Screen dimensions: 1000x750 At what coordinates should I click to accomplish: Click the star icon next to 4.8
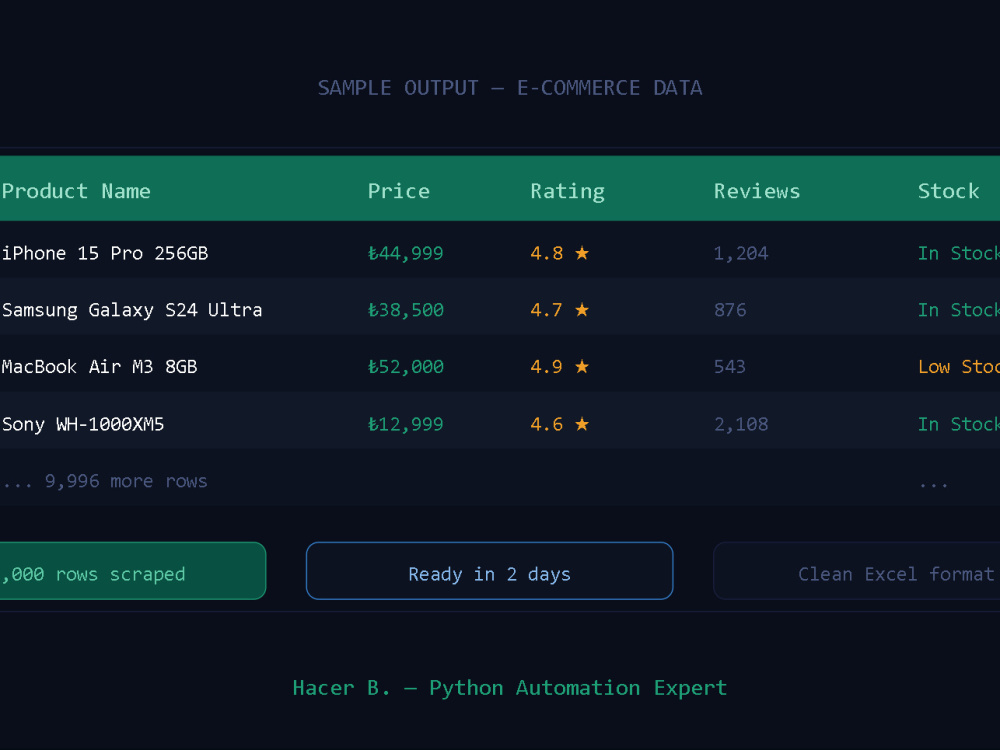tap(582, 253)
